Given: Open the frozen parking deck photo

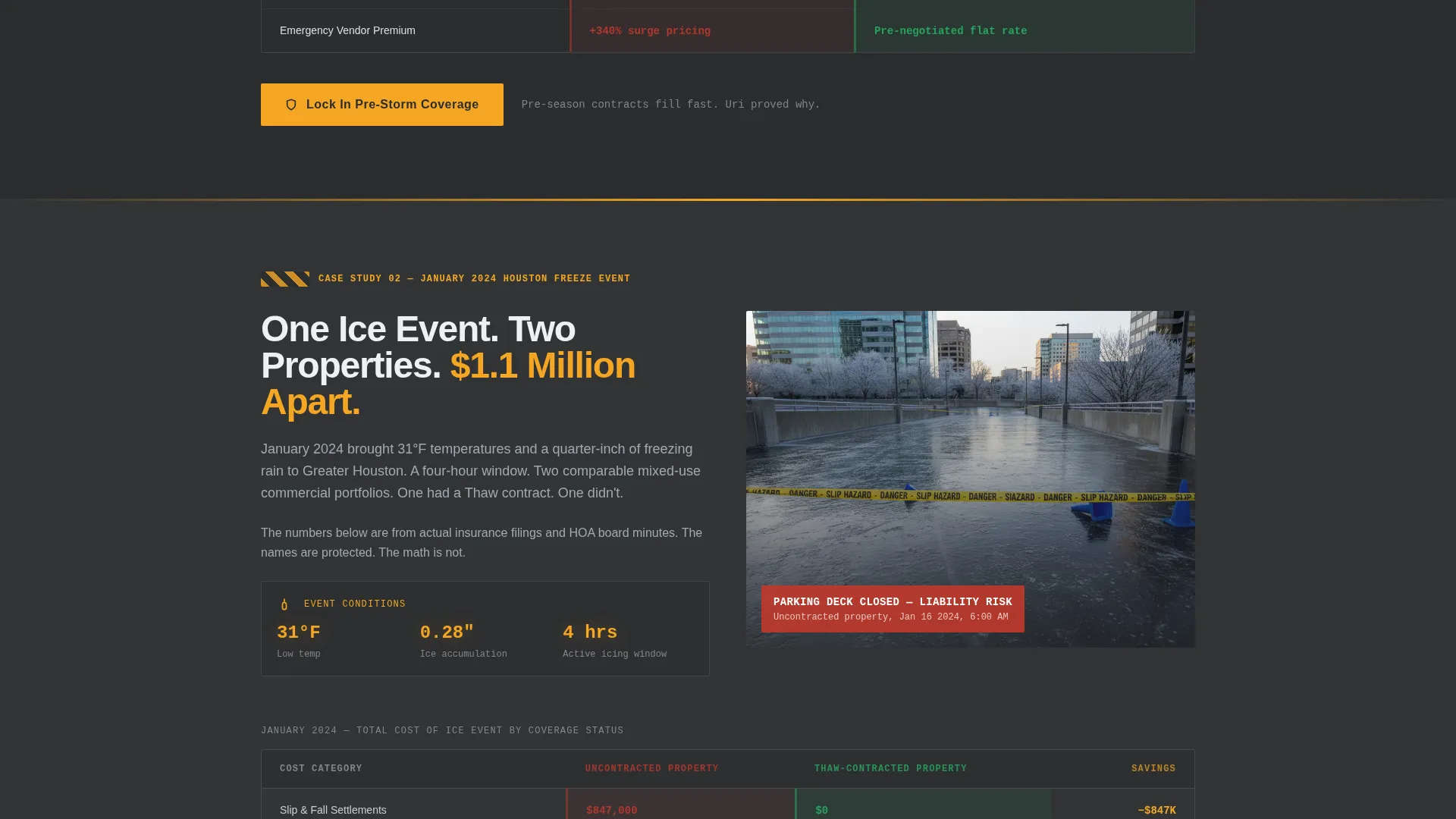Looking at the screenshot, I should pos(970,479).
